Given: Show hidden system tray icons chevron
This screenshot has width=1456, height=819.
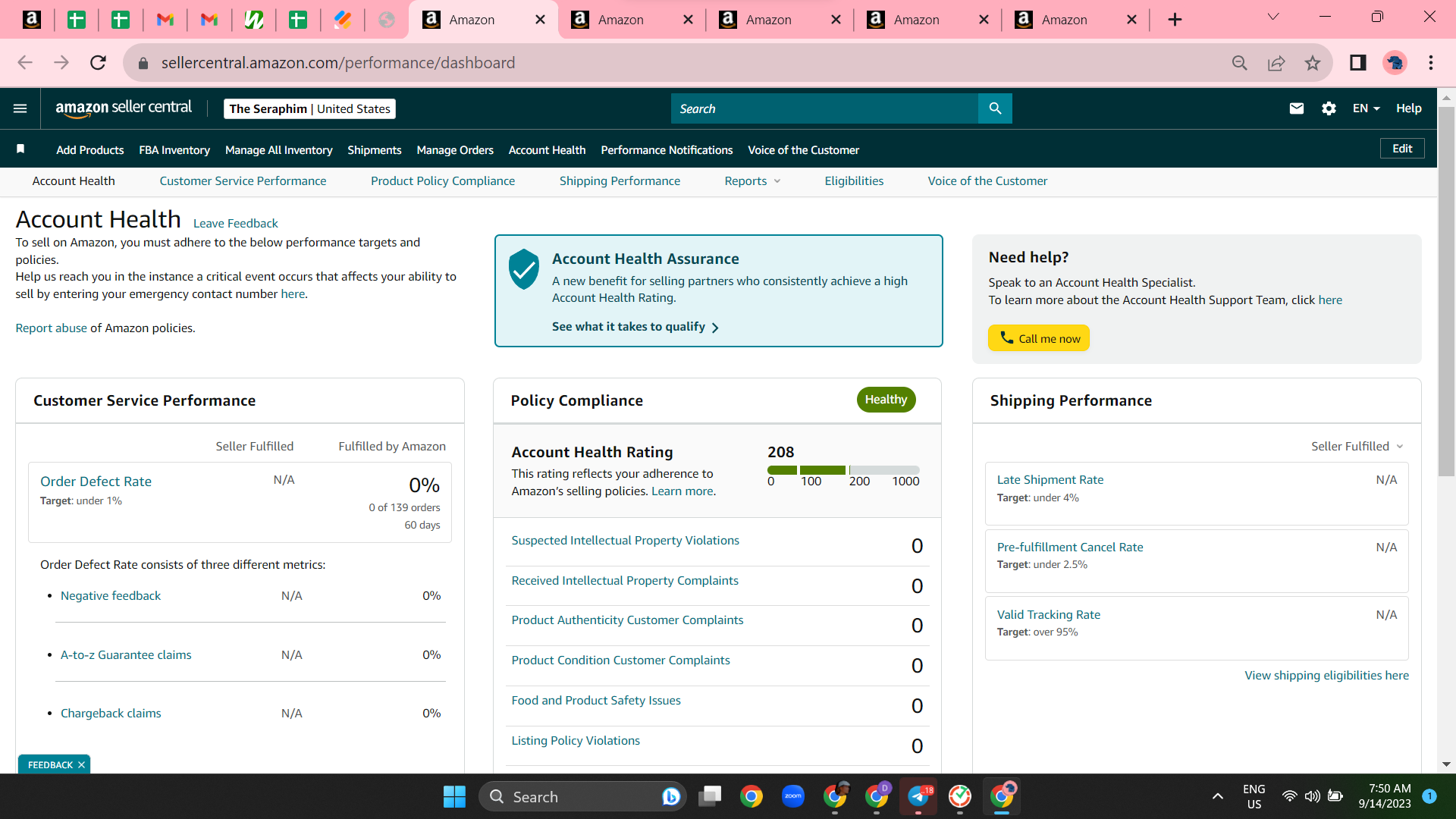Looking at the screenshot, I should 1217,796.
